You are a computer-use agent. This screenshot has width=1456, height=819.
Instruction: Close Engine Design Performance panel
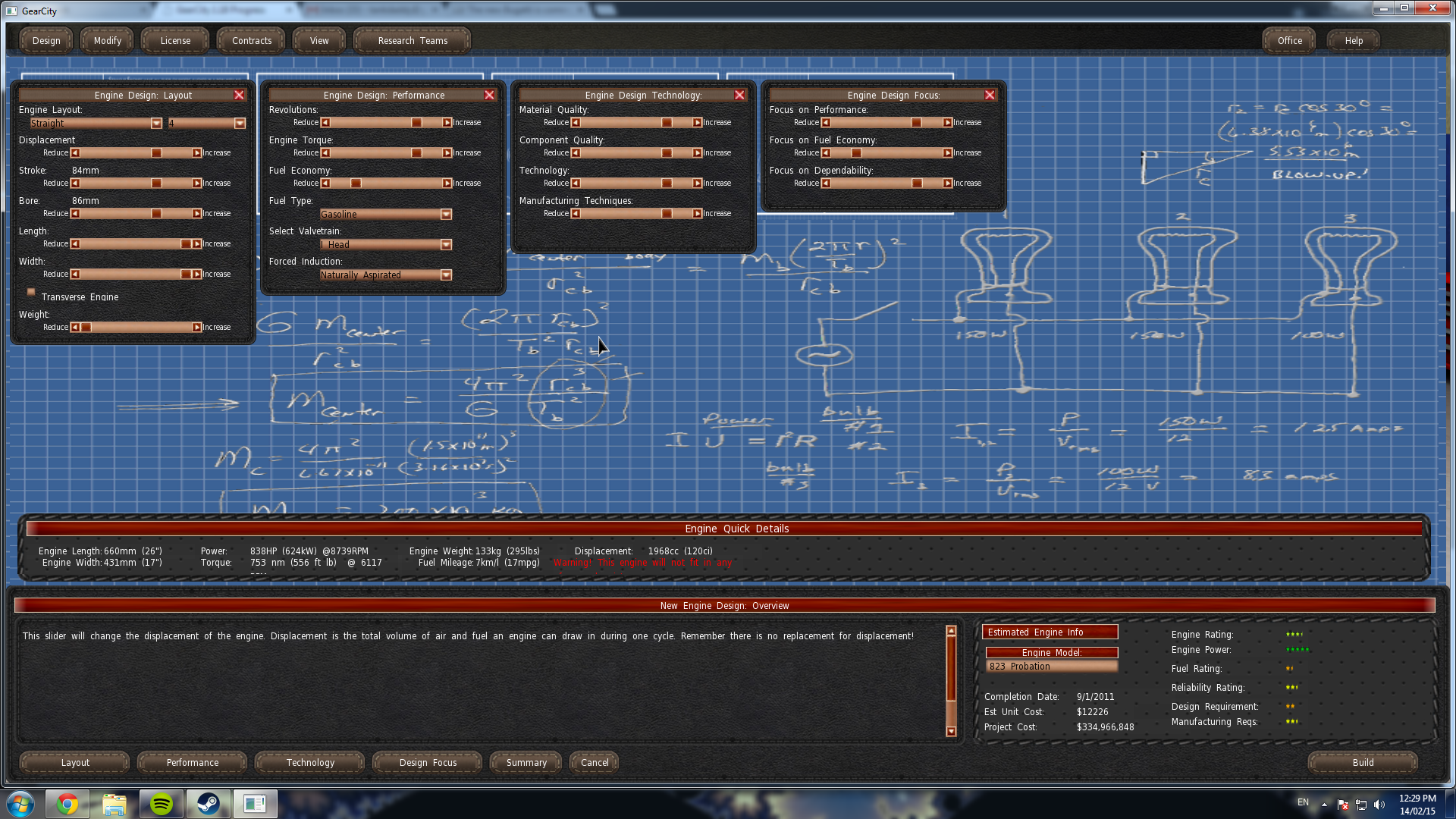coord(489,95)
